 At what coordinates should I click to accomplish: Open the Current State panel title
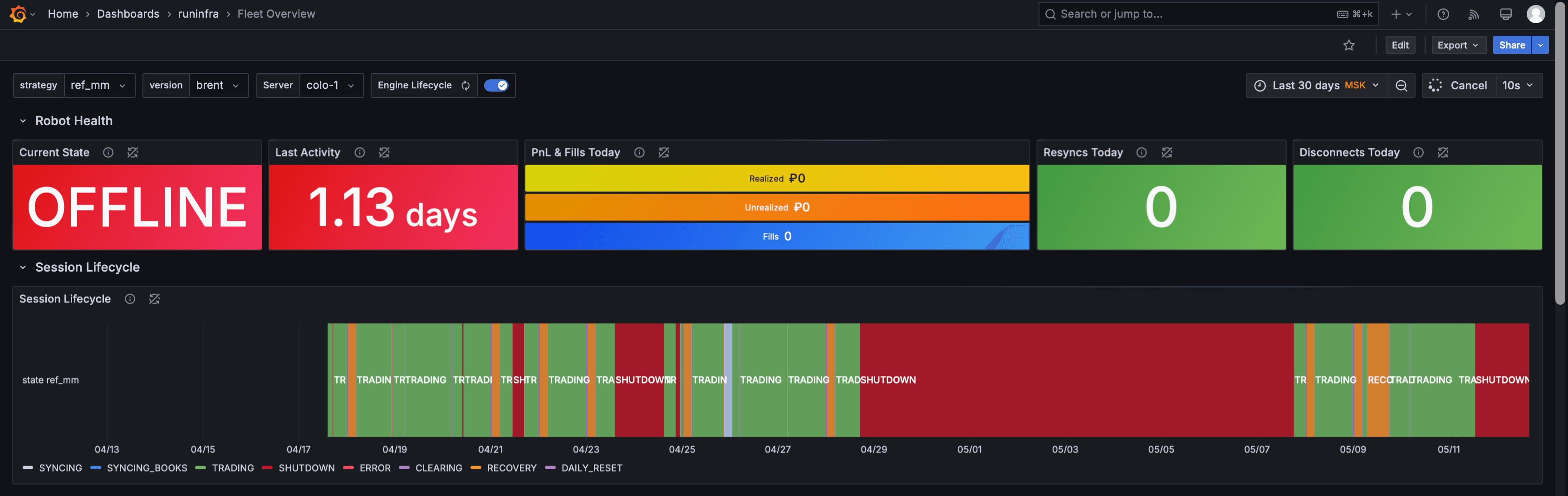[x=54, y=153]
